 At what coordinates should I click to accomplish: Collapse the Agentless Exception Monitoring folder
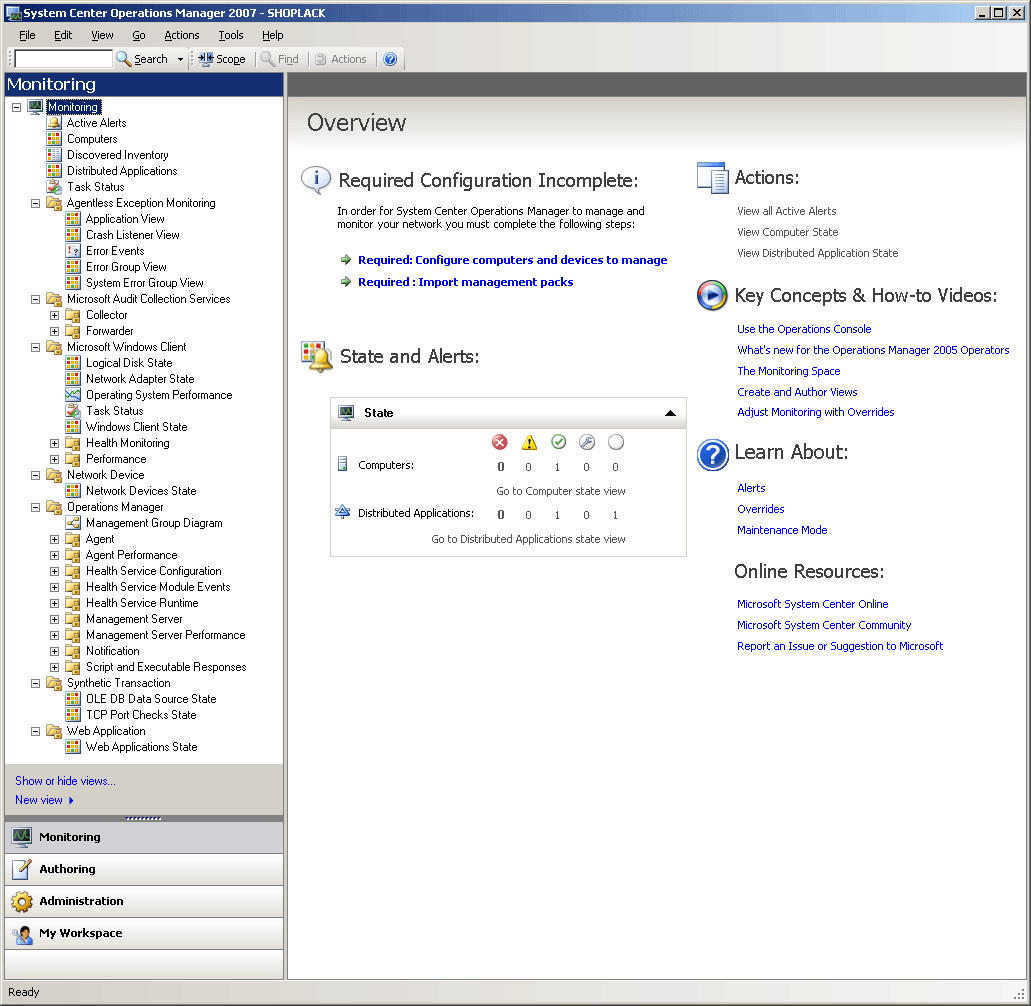coord(36,203)
